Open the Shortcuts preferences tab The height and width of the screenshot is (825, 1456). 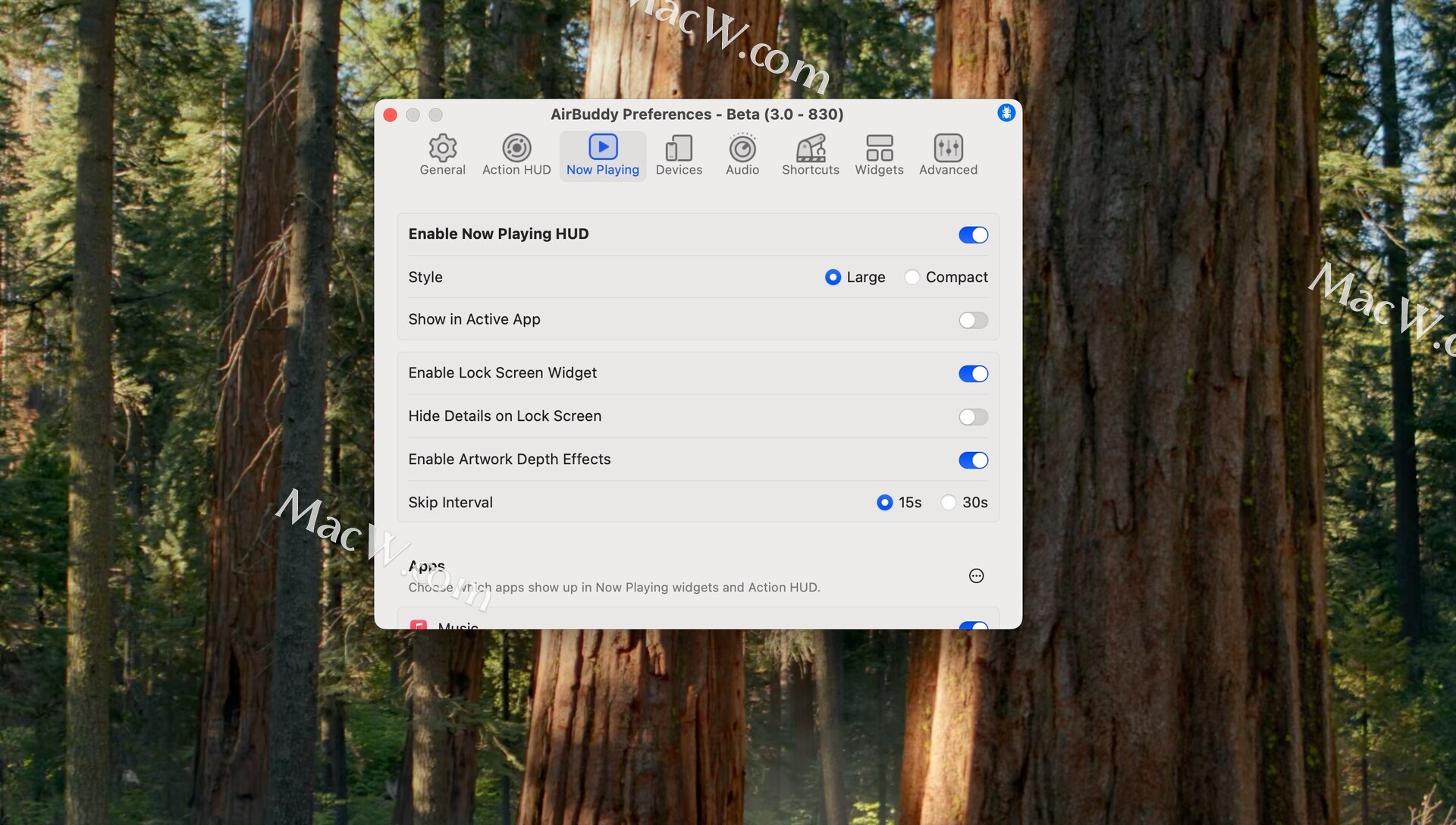click(x=811, y=156)
